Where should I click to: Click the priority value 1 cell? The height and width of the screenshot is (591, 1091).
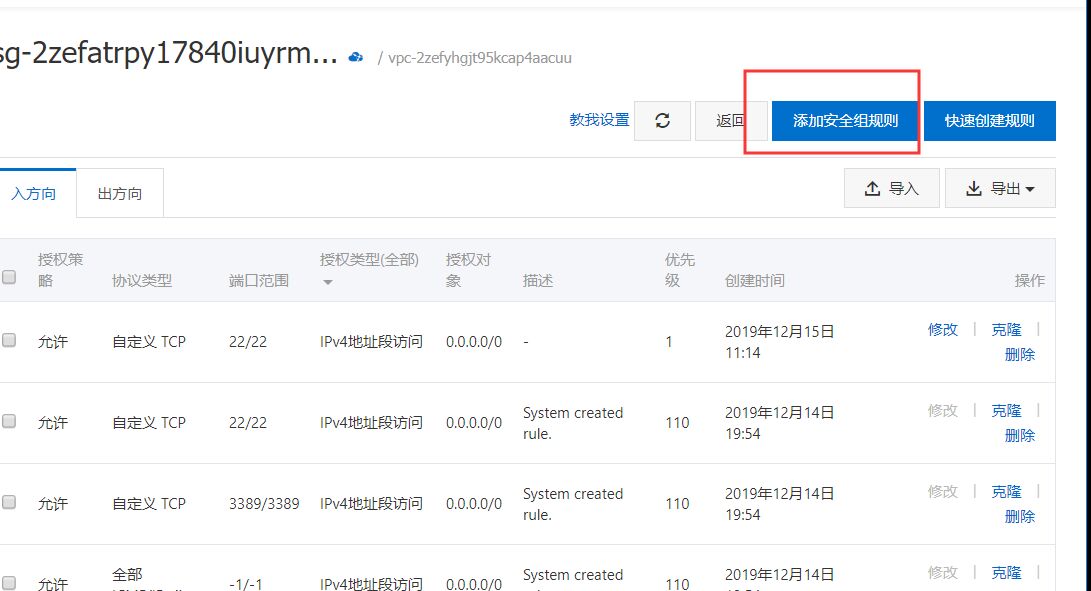tap(669, 342)
